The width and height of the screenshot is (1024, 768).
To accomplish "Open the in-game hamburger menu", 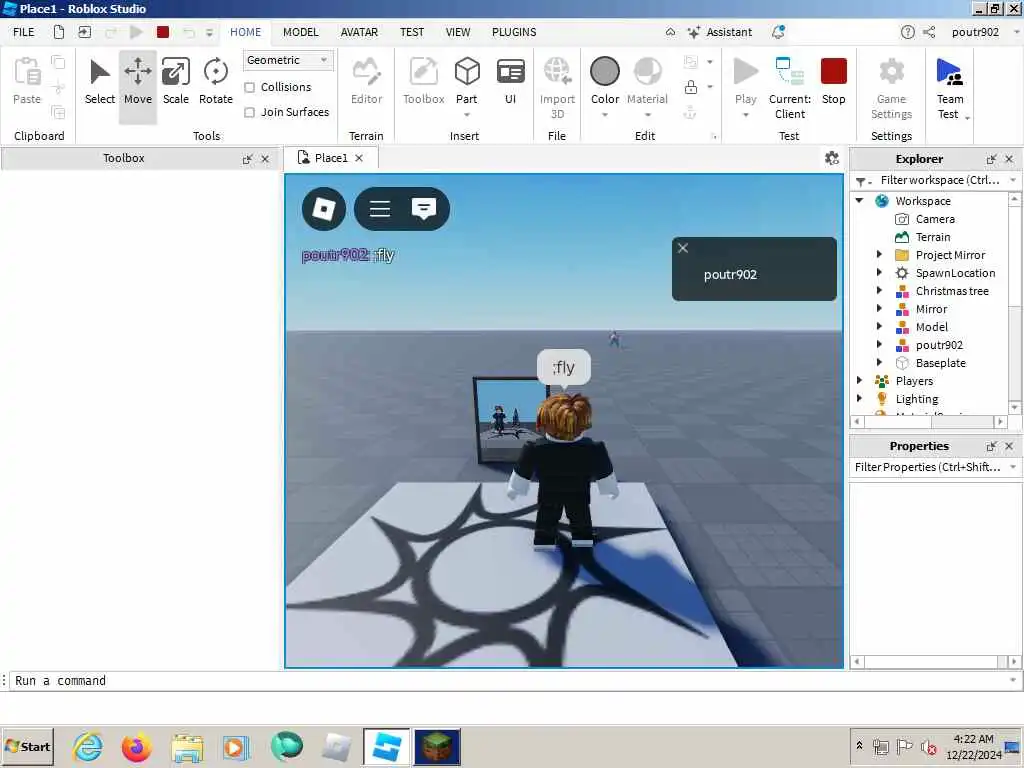I will tap(379, 209).
